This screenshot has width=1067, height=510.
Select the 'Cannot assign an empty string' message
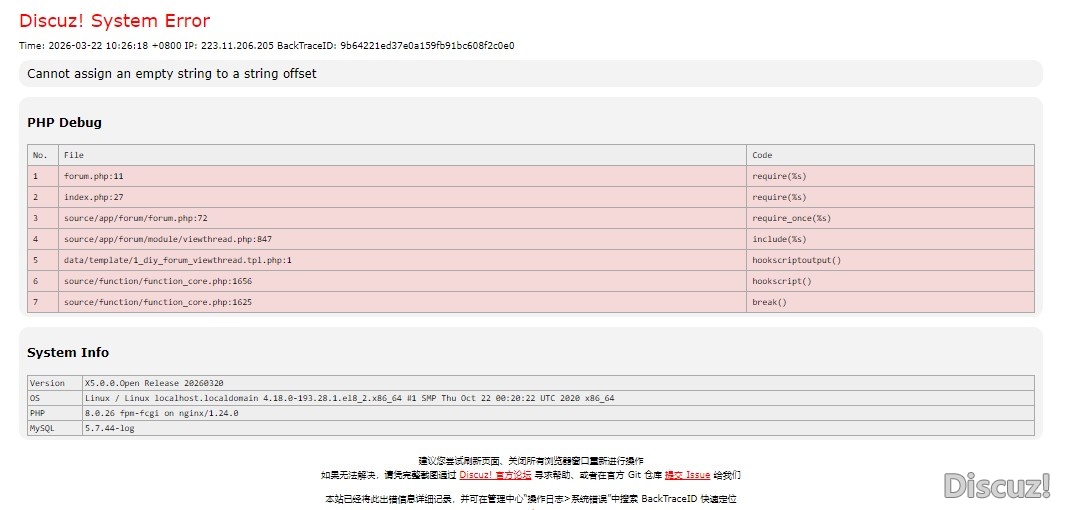[x=171, y=74]
